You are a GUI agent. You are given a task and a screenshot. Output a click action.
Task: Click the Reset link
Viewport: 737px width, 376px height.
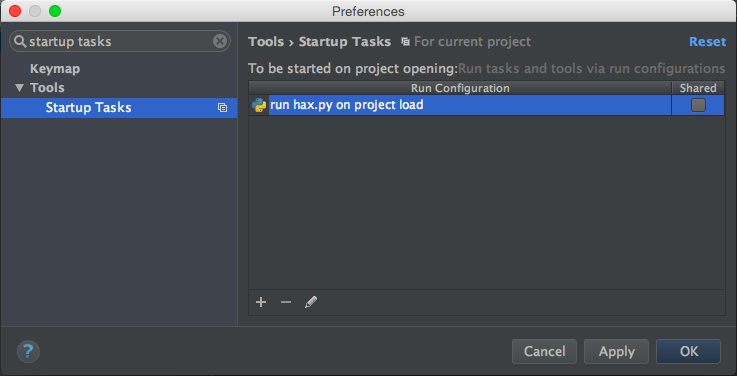(707, 42)
